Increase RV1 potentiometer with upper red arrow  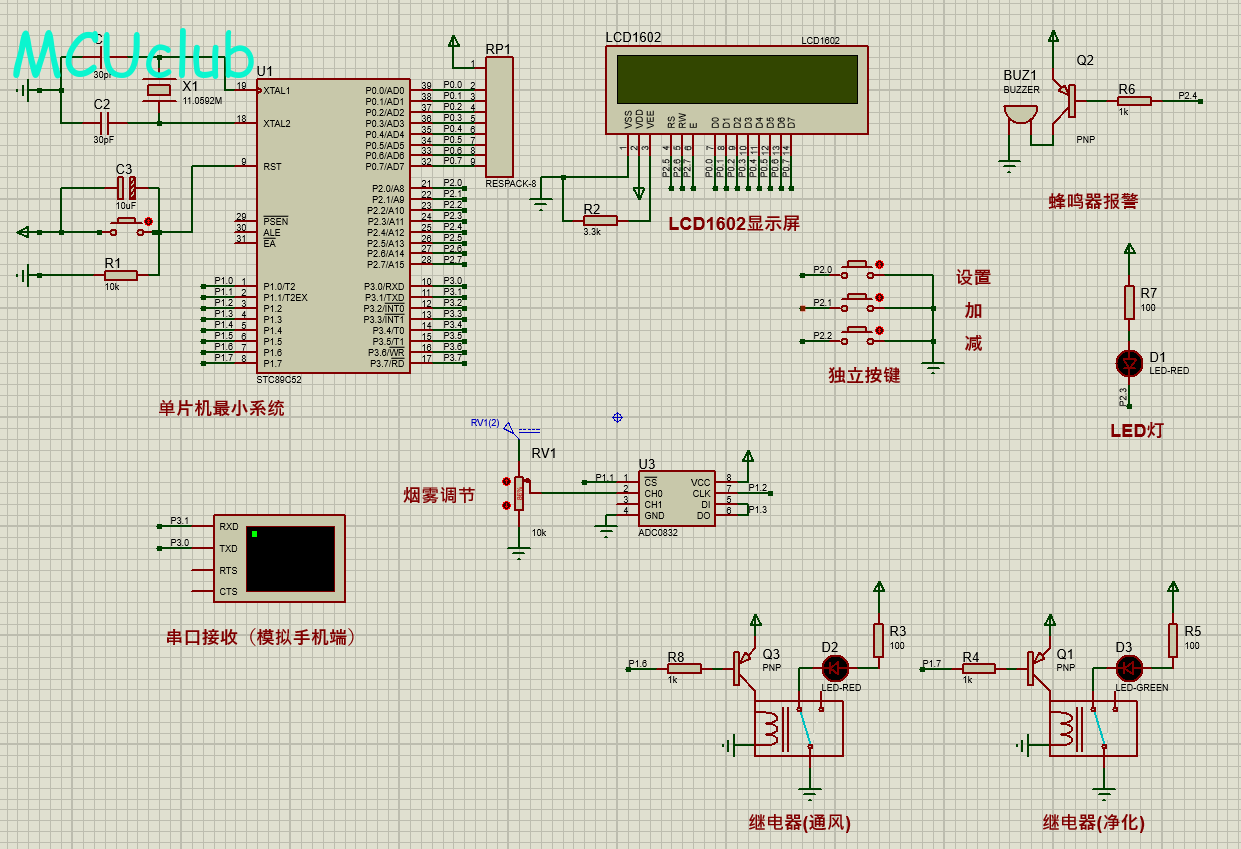(506, 482)
